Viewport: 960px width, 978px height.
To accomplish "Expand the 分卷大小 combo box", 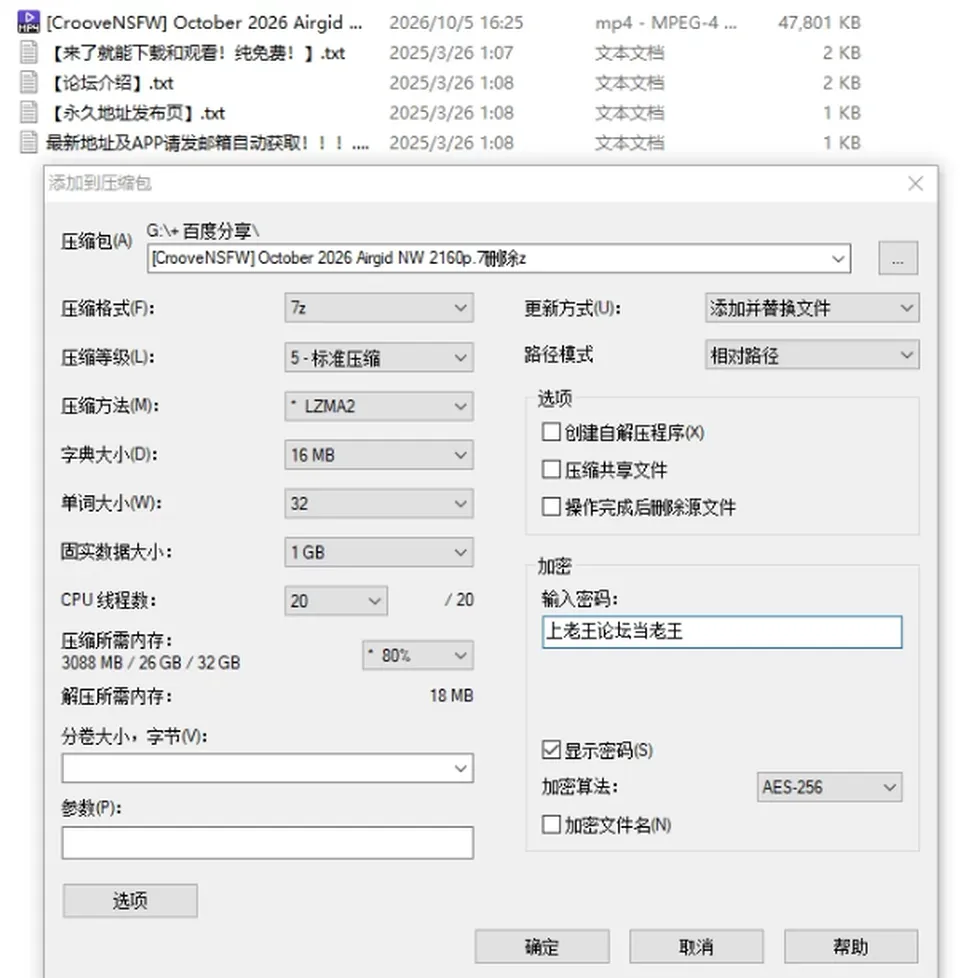I will (268, 768).
